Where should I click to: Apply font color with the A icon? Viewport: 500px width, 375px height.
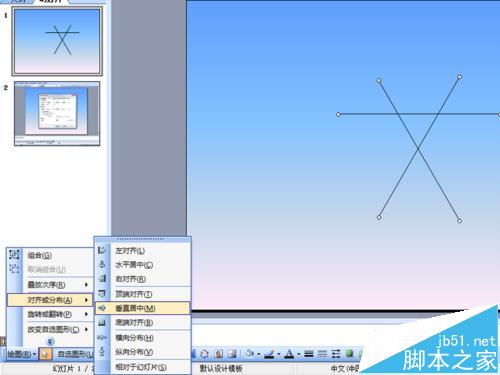[x=289, y=354]
